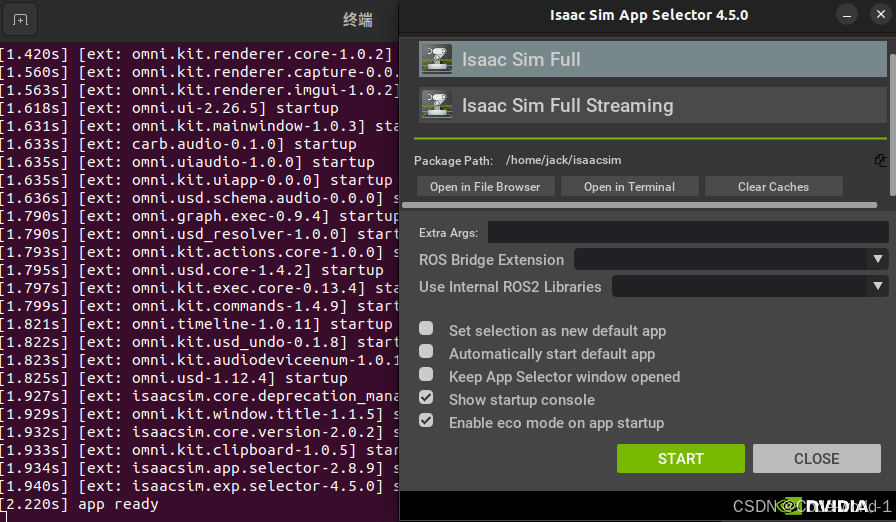
Task: Click the omni.usd.core-1.4.2 startup terminal line
Action: (x=192, y=270)
